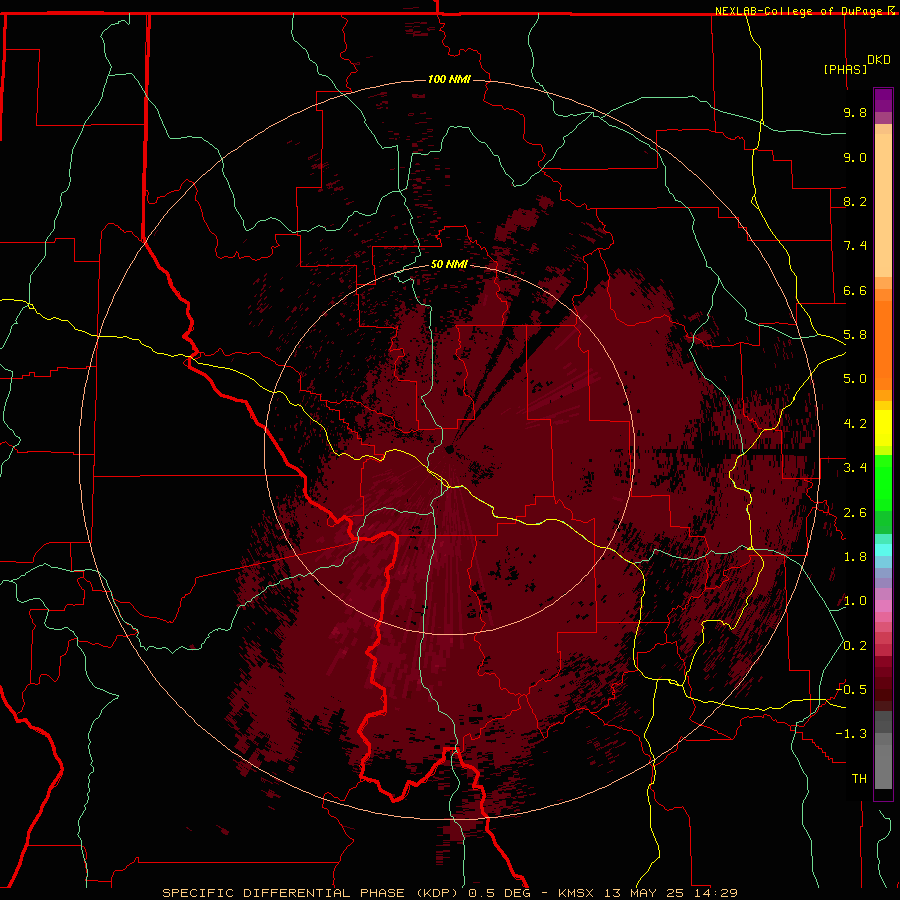Viewport: 900px width, 900px height.
Task: Click the yellow segment of the color bar
Action: click(883, 428)
